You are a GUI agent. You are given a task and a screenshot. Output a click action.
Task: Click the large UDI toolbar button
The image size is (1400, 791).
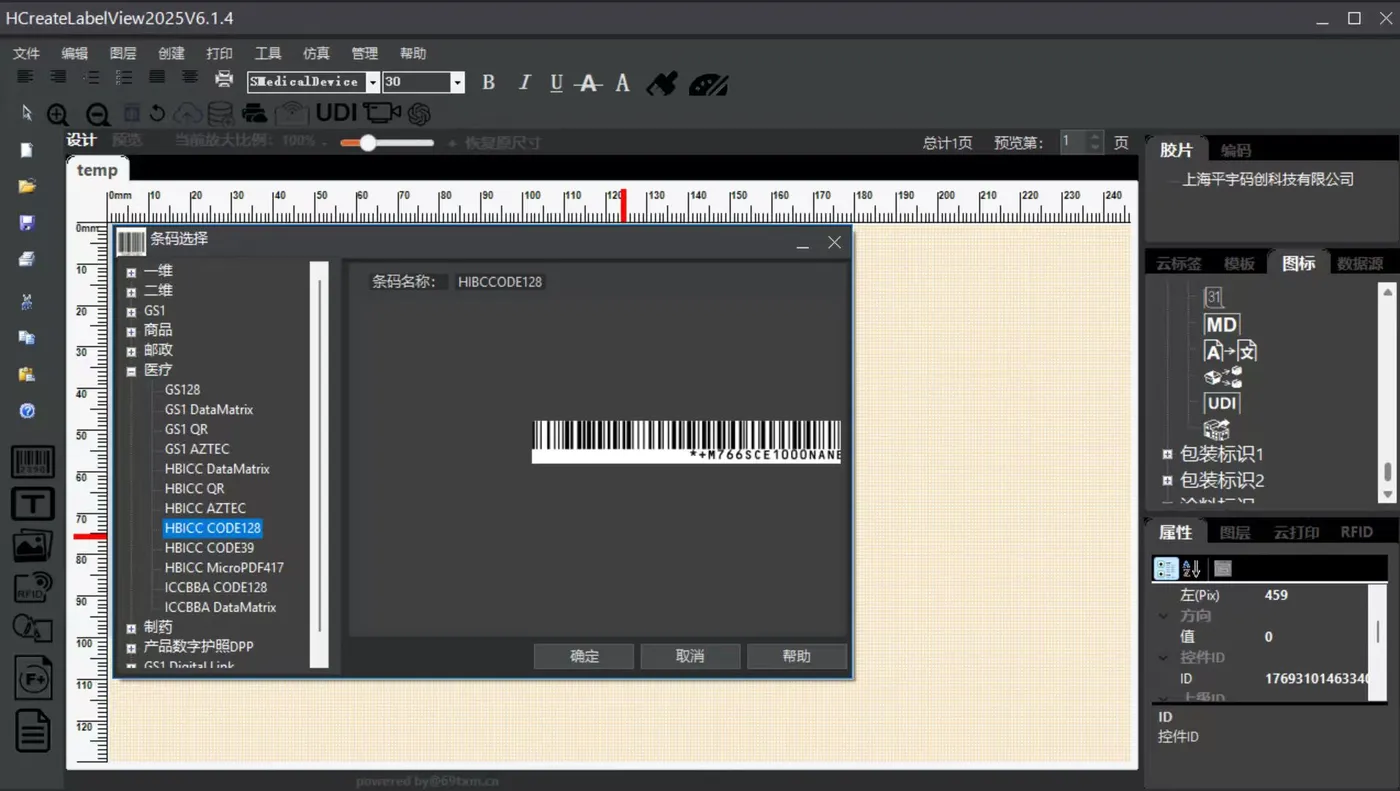point(336,113)
